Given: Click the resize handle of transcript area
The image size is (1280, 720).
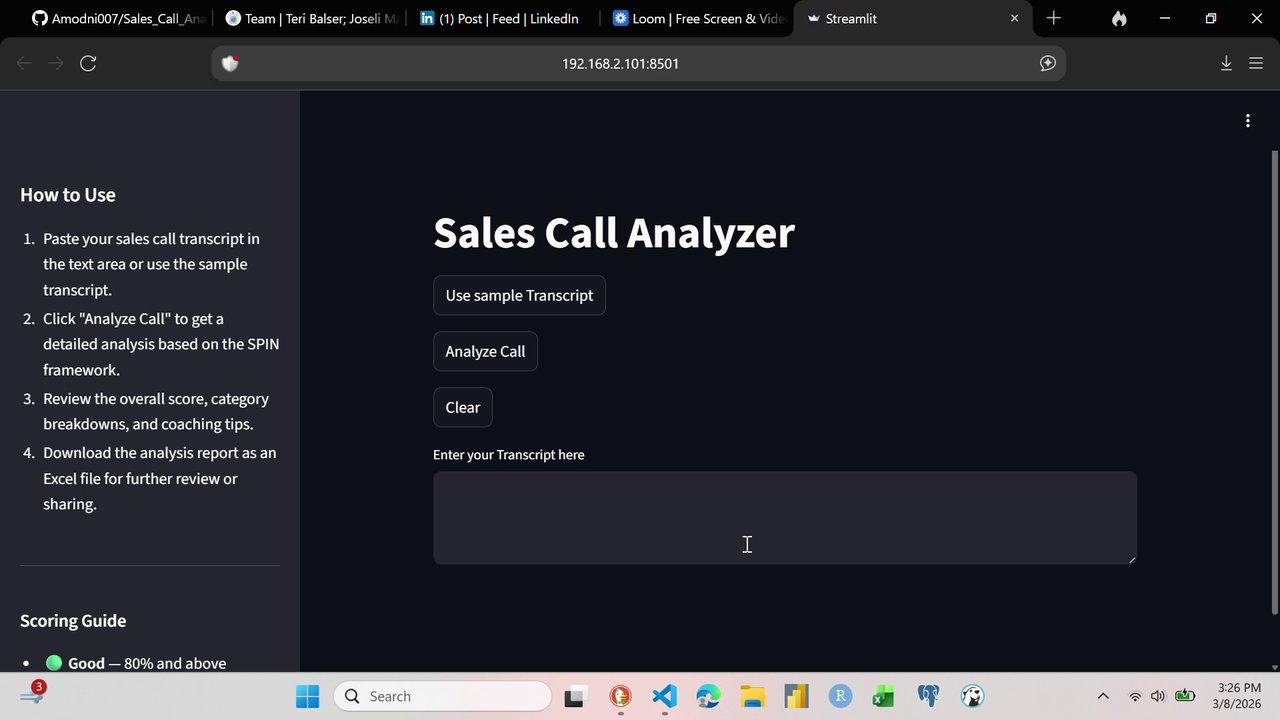Looking at the screenshot, I should 1132,559.
